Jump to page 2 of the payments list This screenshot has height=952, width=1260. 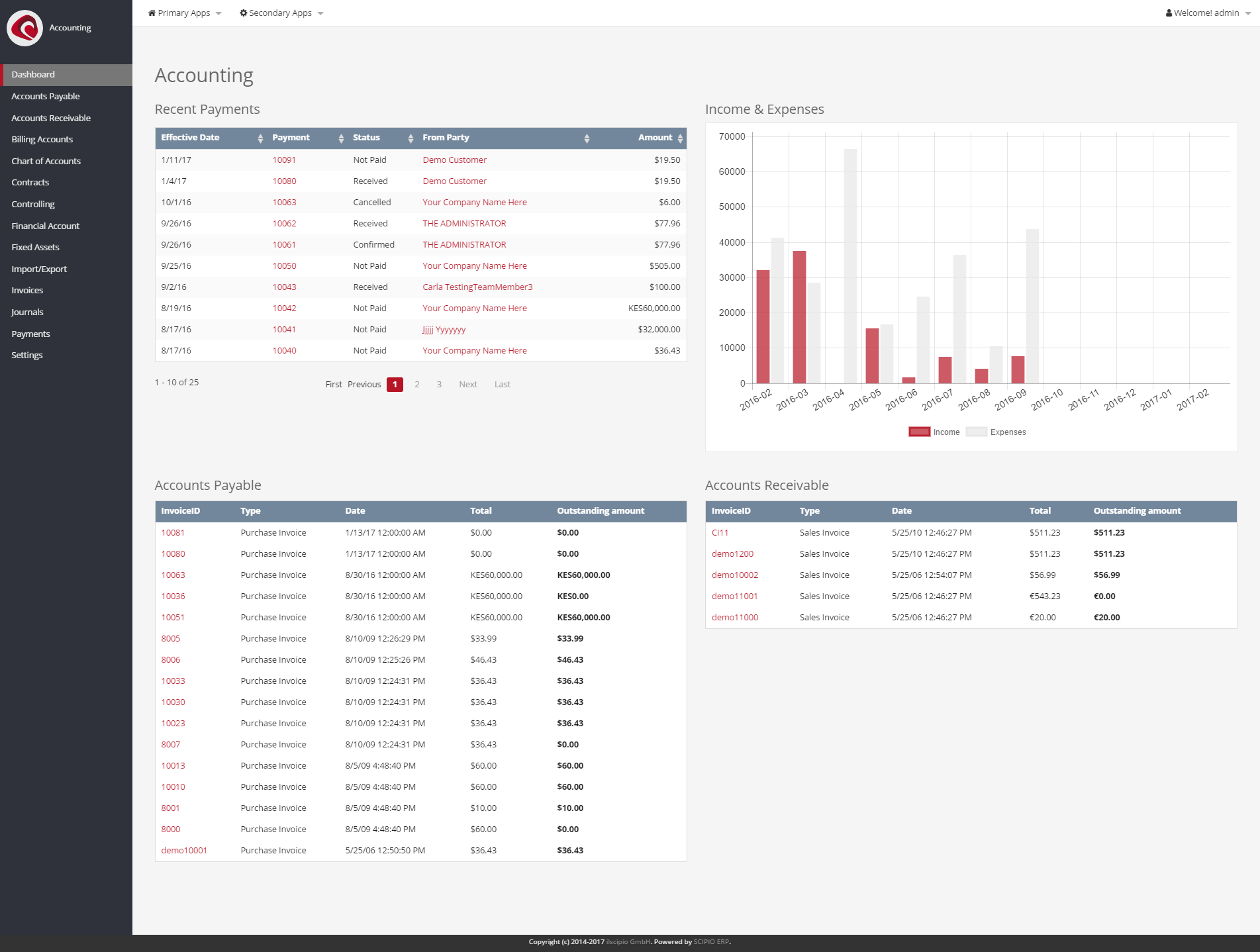point(417,384)
